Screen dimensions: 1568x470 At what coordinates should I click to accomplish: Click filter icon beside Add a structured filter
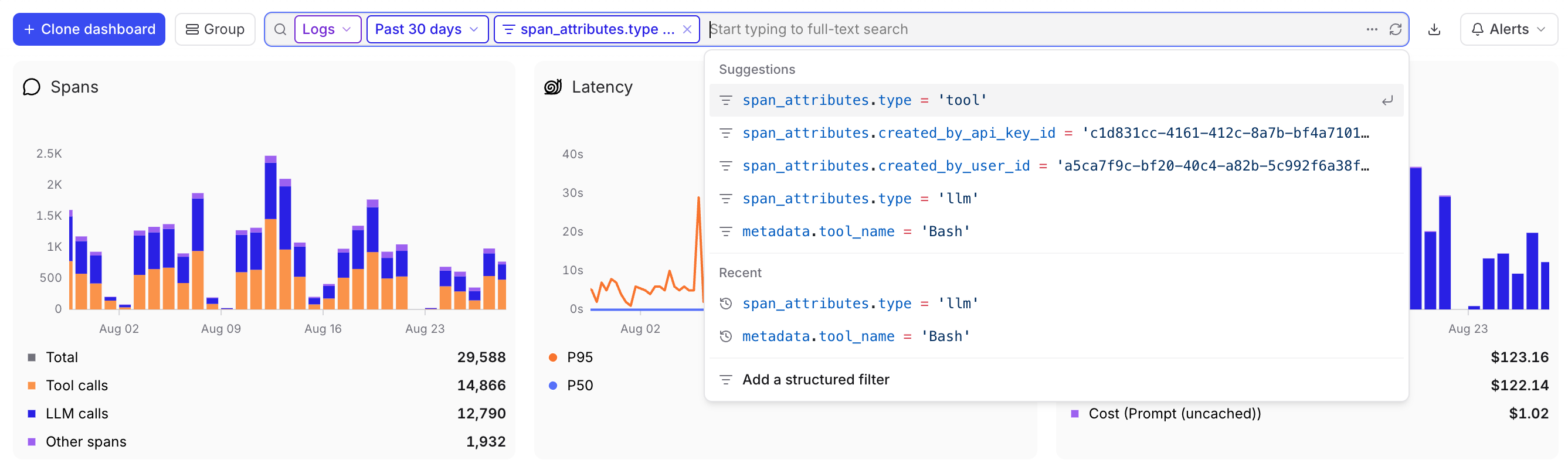pos(725,379)
